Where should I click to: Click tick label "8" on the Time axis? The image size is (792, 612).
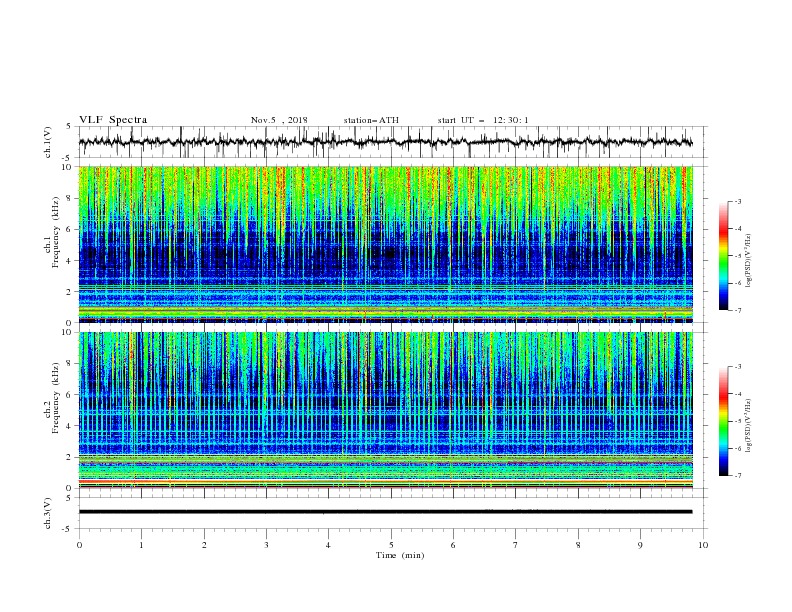tap(578, 545)
